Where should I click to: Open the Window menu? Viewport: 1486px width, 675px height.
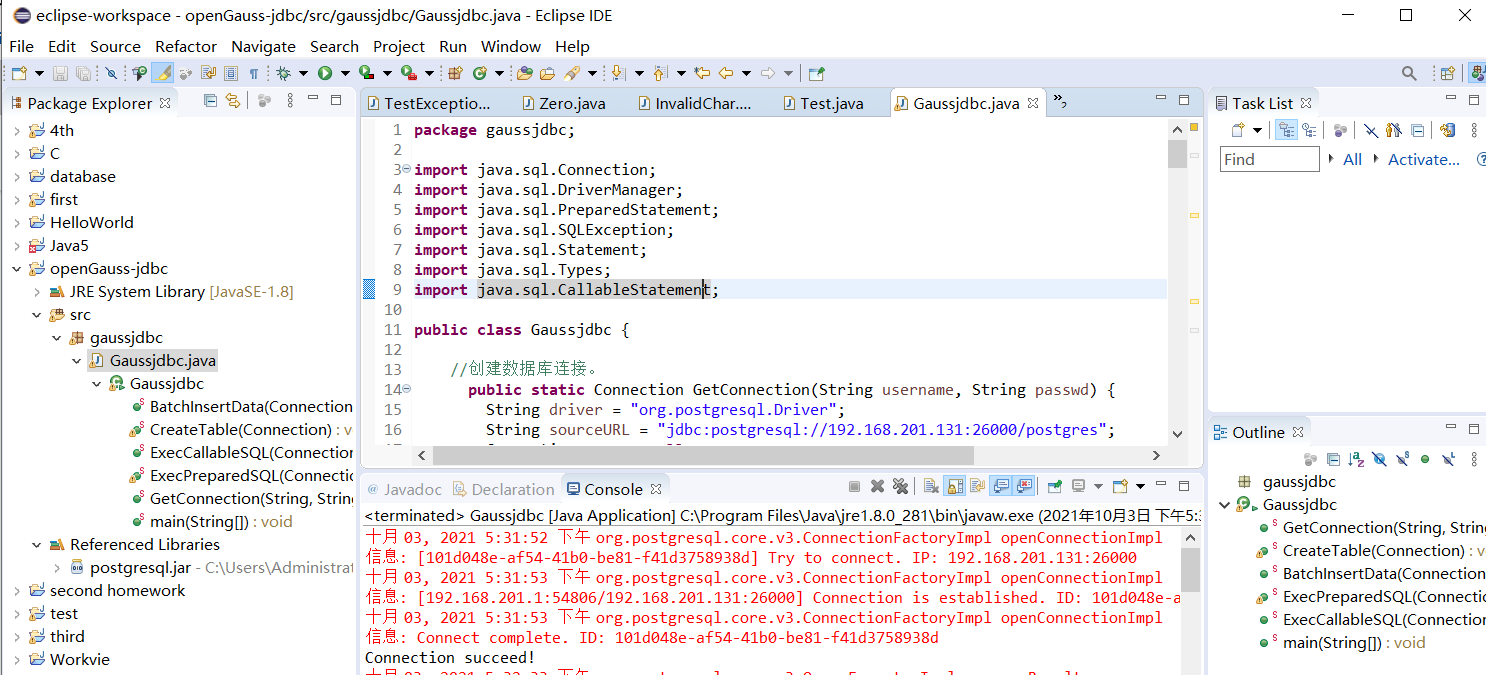pyautogui.click(x=511, y=46)
